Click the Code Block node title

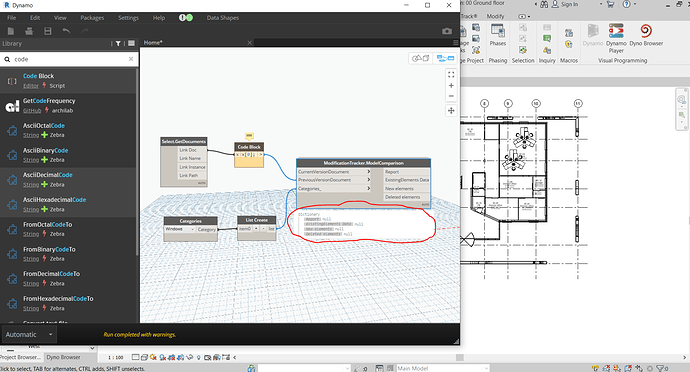pyautogui.click(x=249, y=147)
